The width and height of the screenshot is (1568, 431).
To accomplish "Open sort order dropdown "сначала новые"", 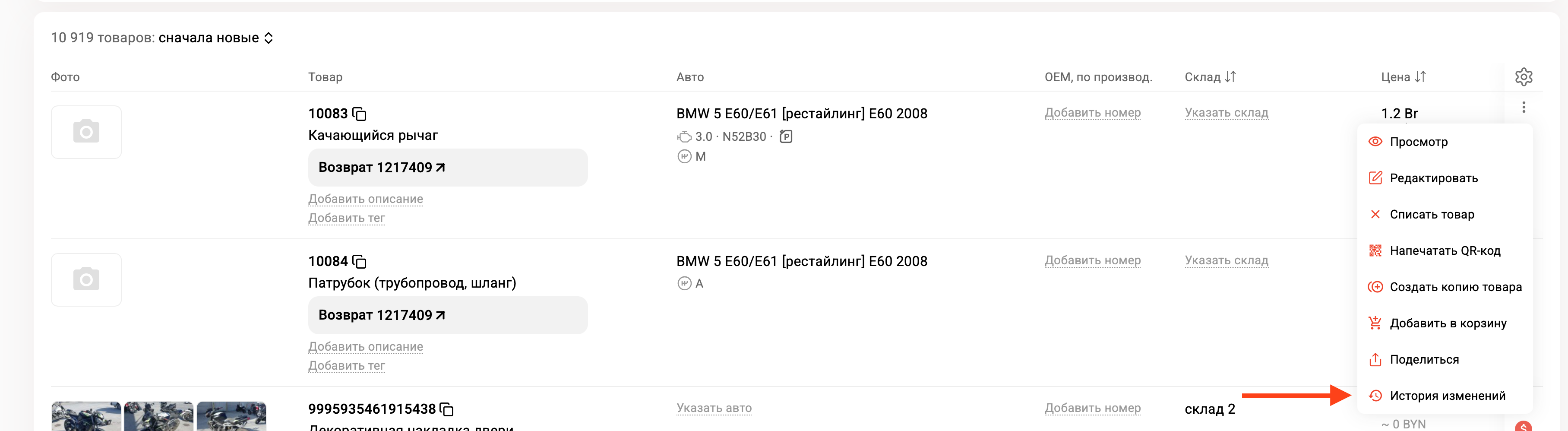I will pyautogui.click(x=215, y=38).
